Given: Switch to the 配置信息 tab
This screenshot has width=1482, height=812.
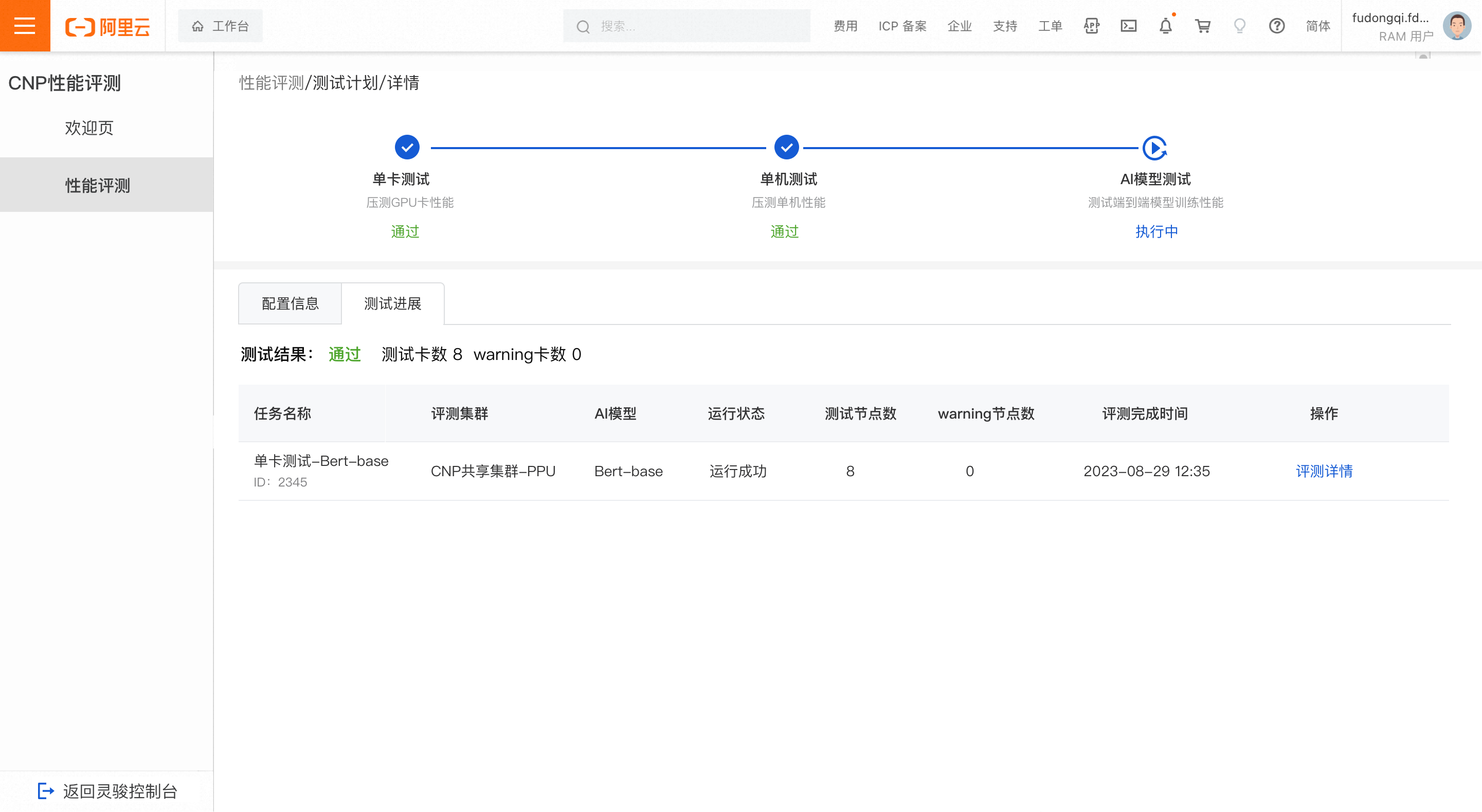Looking at the screenshot, I should coord(290,304).
